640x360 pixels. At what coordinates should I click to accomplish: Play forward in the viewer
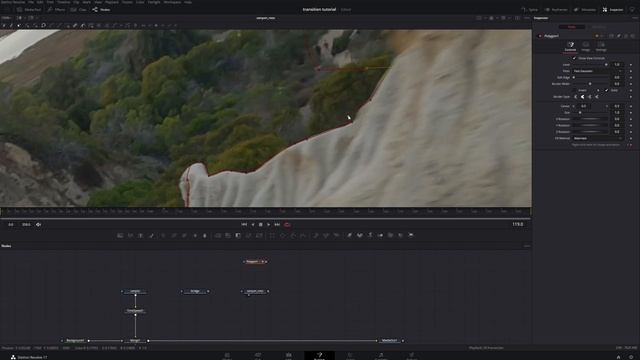click(269, 224)
